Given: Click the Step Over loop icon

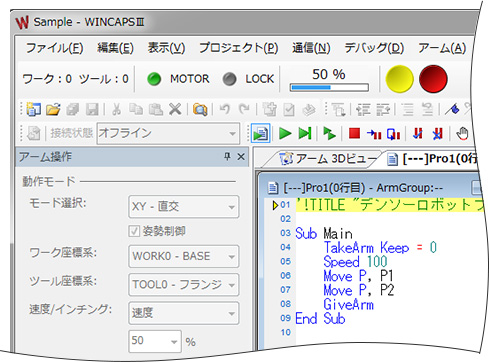Looking at the screenshot, I should pos(393,134).
